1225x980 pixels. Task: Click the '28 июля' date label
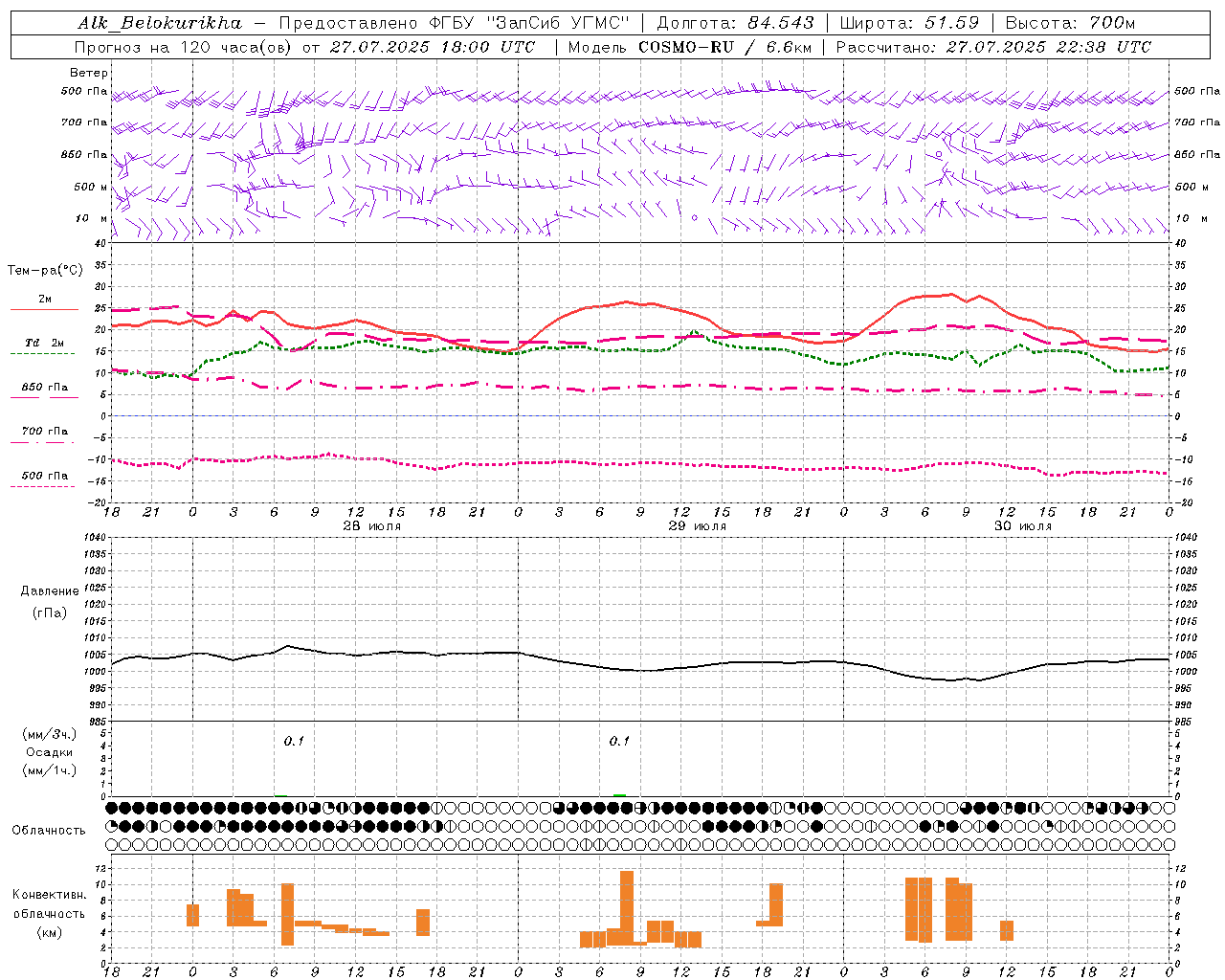pos(372,526)
